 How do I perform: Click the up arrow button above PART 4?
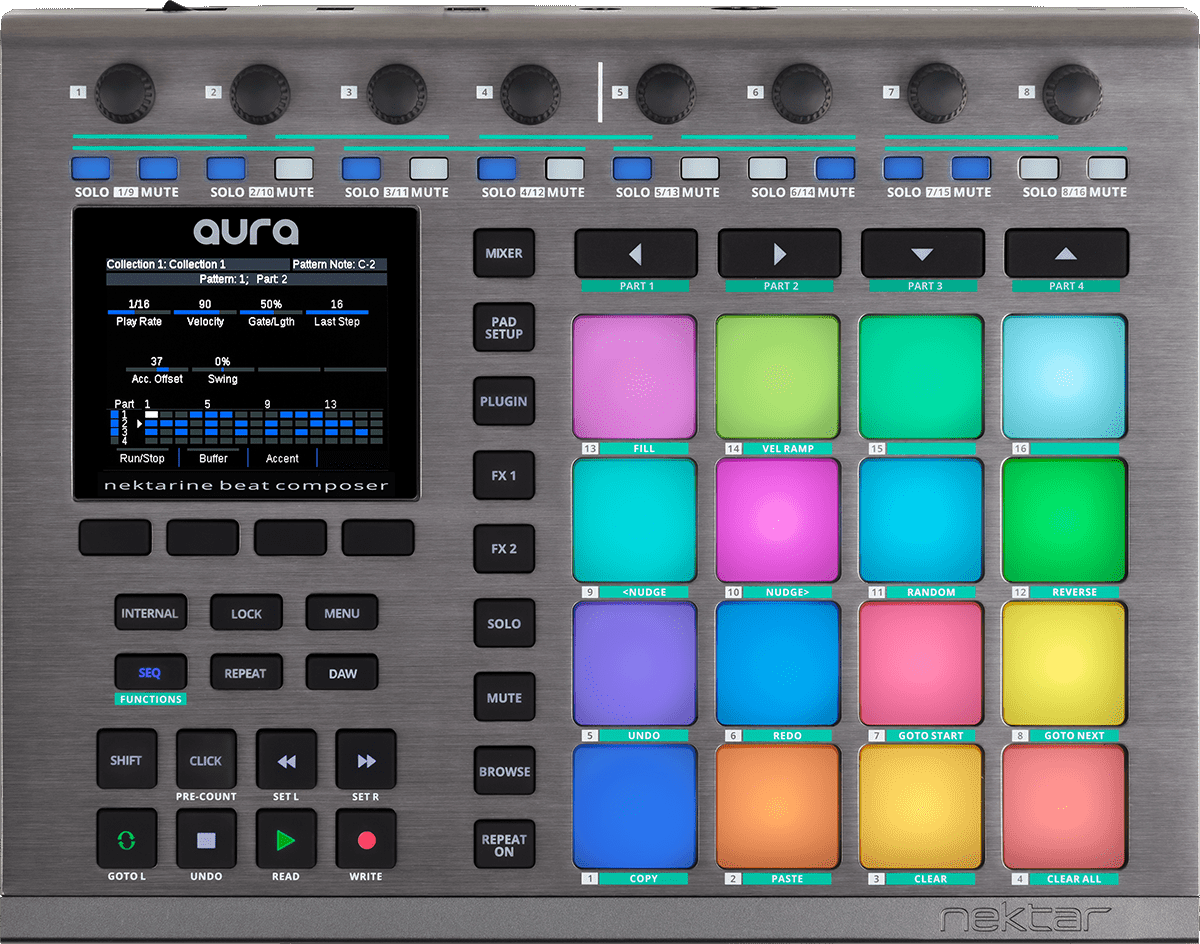coord(1066,254)
